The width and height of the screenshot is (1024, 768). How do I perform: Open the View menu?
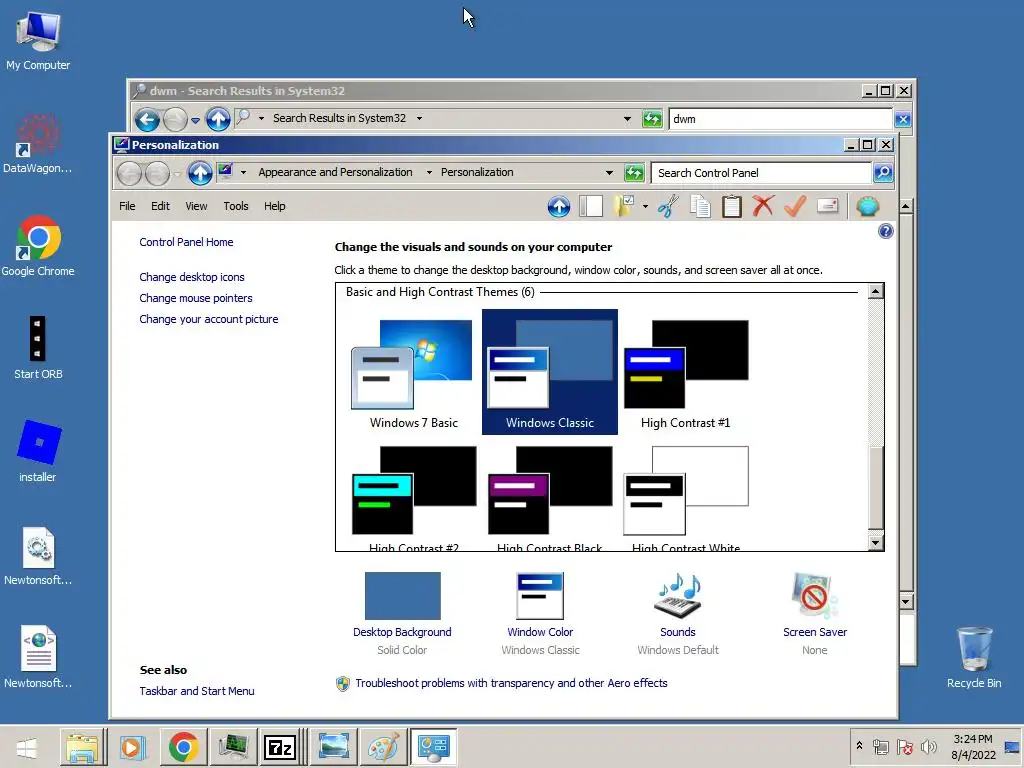tap(196, 206)
